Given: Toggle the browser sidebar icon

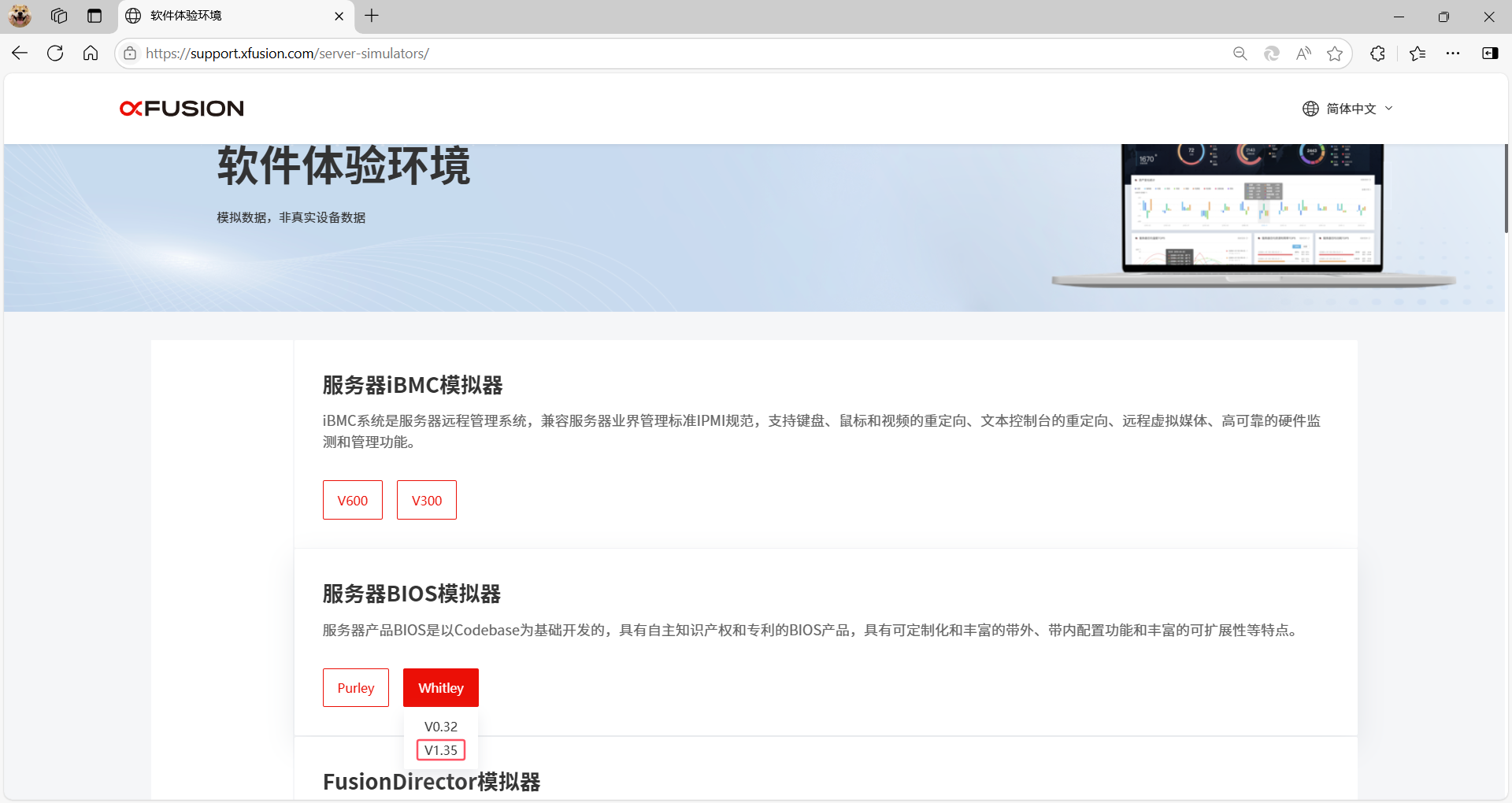Looking at the screenshot, I should coord(1490,53).
